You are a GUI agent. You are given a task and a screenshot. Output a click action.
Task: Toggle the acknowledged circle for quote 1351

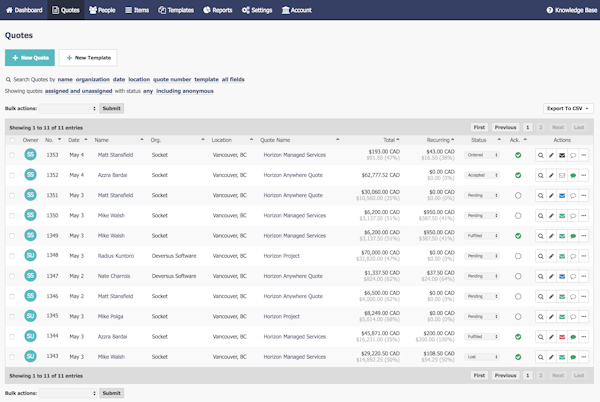(518, 195)
